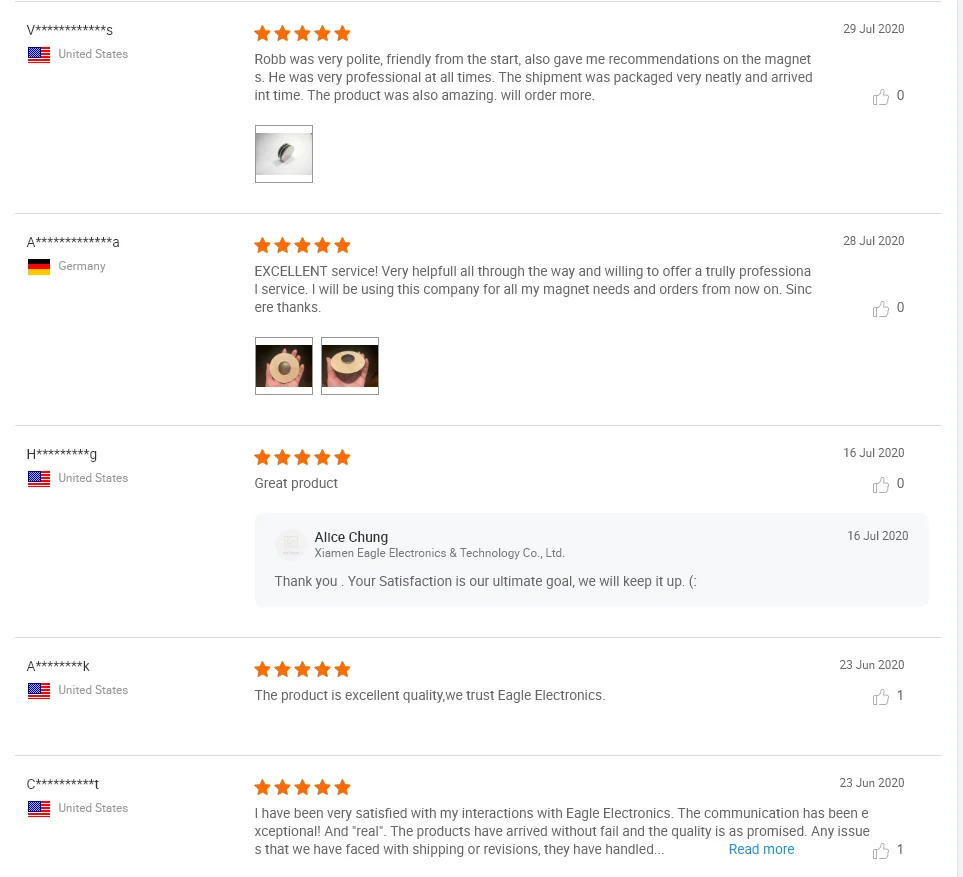Thumbs-up the 'excellent quality' review

coord(881,697)
